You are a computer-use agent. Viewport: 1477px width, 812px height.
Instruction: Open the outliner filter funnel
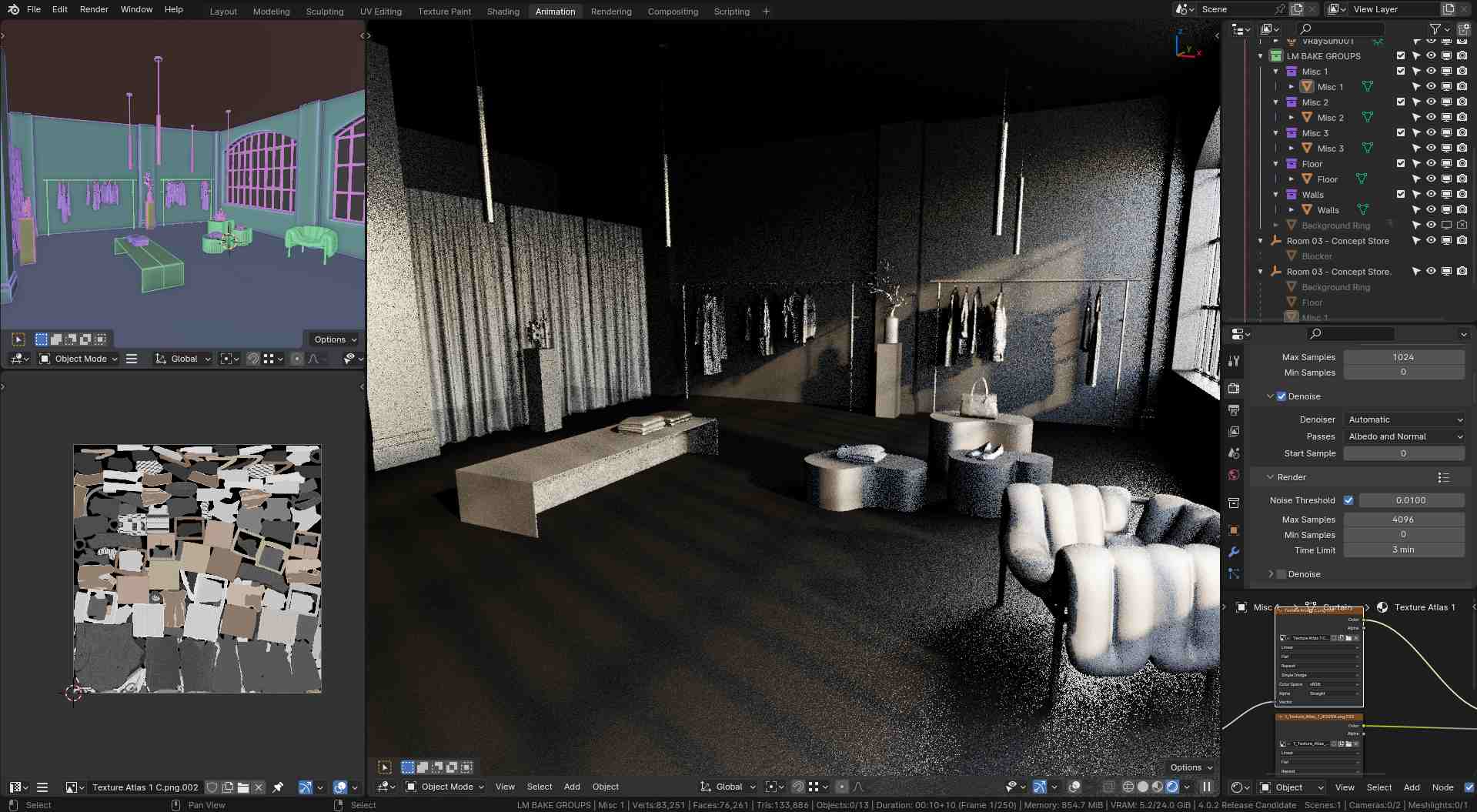1435,29
